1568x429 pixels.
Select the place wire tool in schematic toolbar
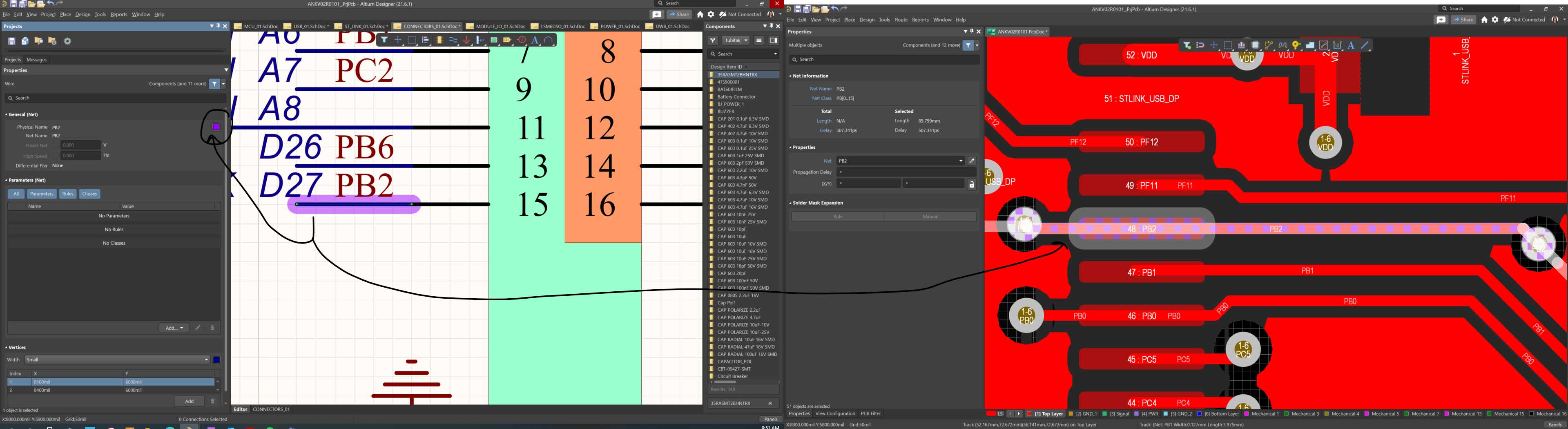coord(453,40)
